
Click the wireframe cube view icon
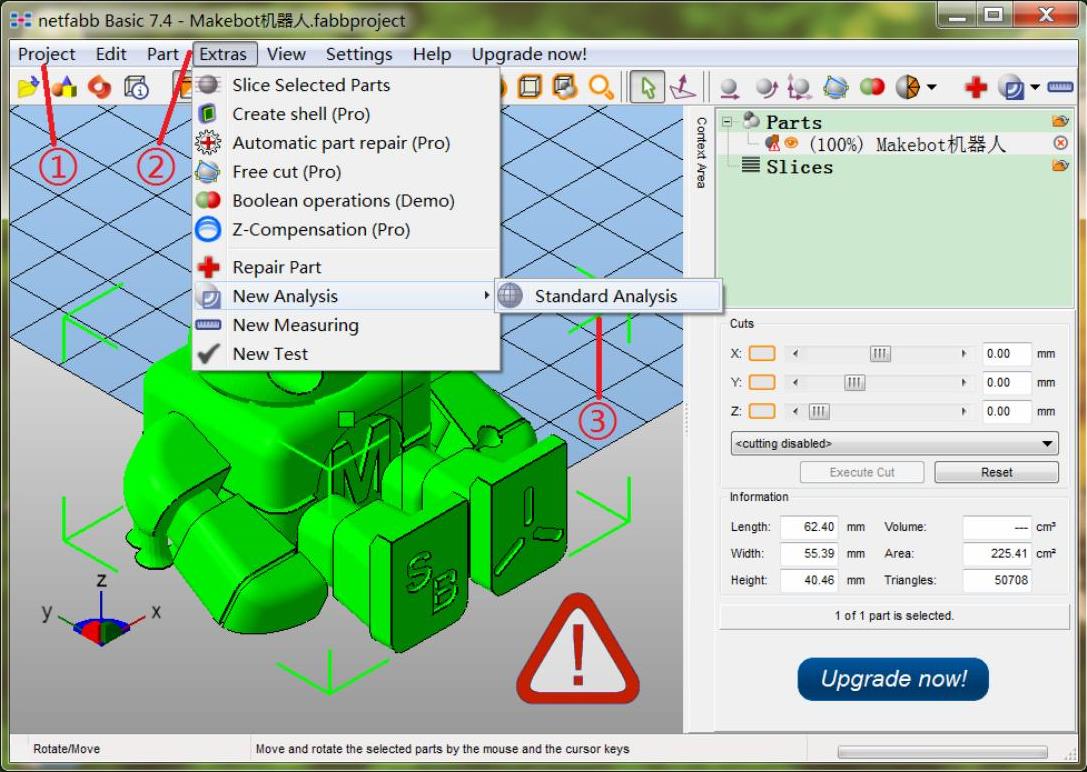[530, 87]
